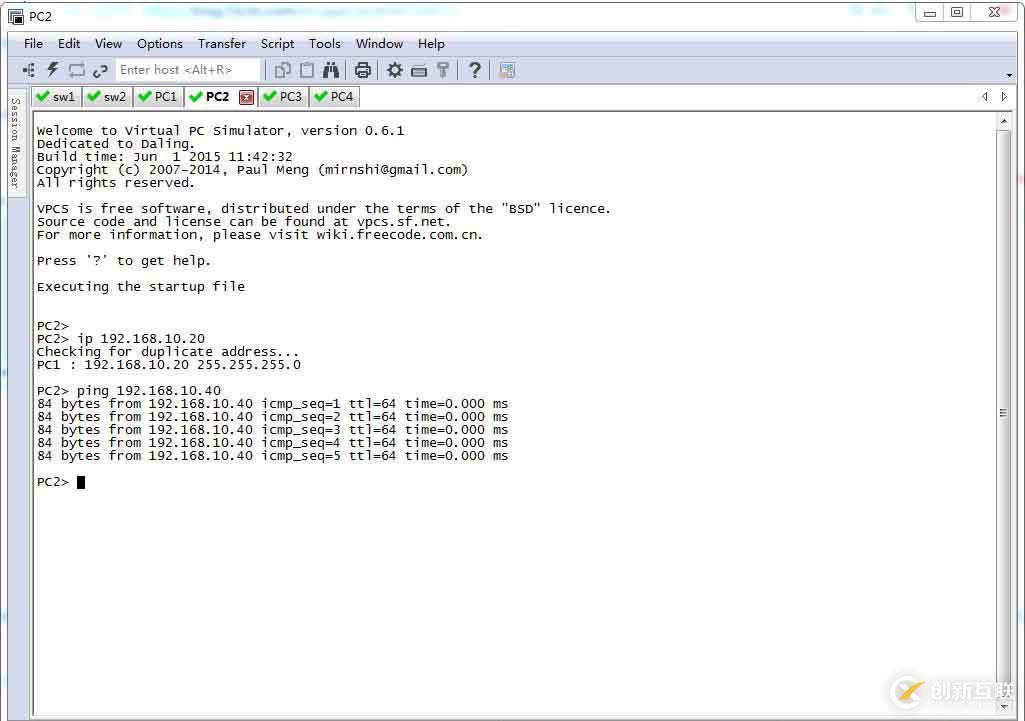Open the Tools menu

pos(324,44)
